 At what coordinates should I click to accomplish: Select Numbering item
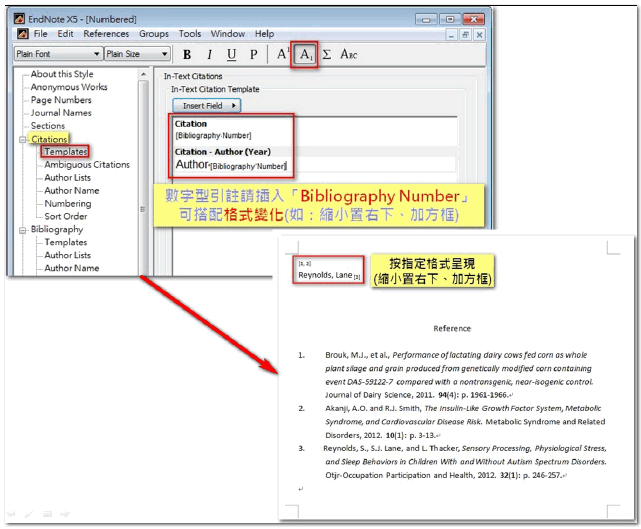pyautogui.click(x=68, y=204)
